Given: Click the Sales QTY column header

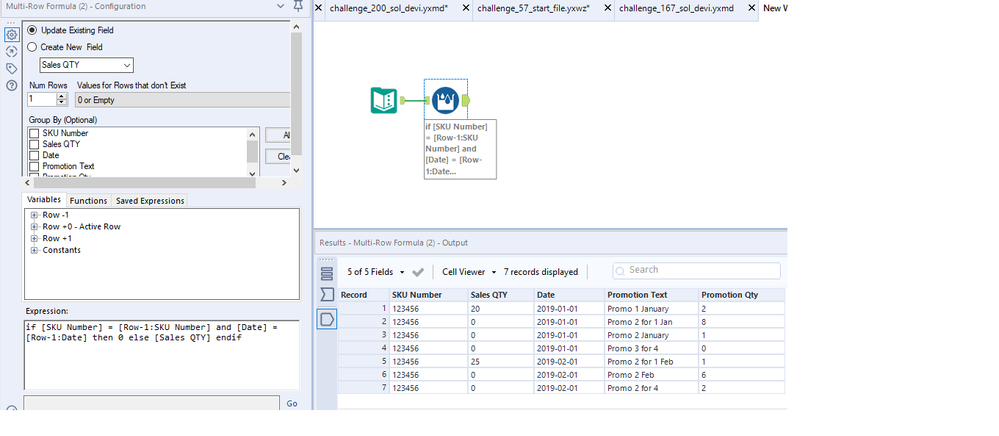Looking at the screenshot, I should click(500, 295).
